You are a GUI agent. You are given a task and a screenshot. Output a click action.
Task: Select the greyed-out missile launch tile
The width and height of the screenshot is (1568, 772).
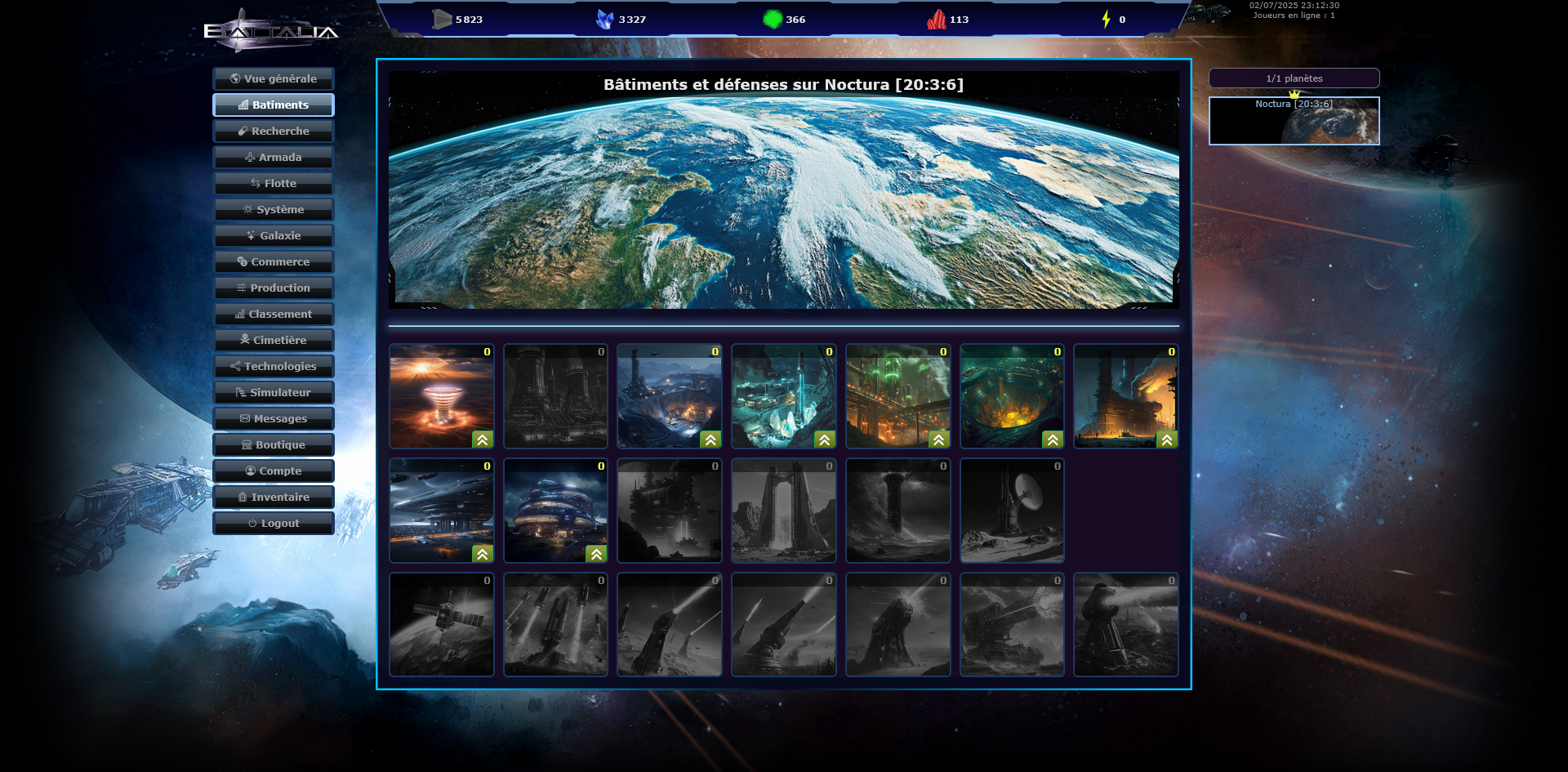click(555, 625)
